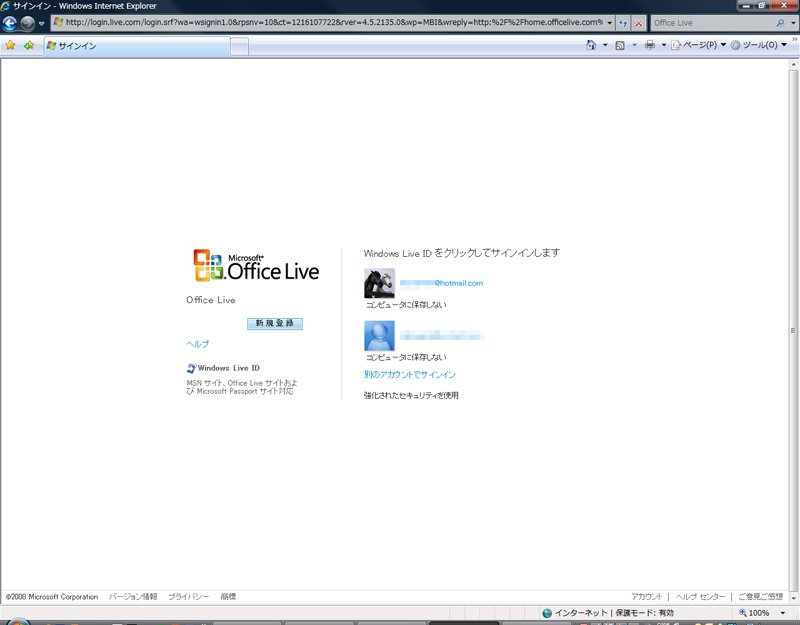Viewport: 800px width, 625px height.
Task: Click the Windows Live ID logo
Action: (223, 368)
